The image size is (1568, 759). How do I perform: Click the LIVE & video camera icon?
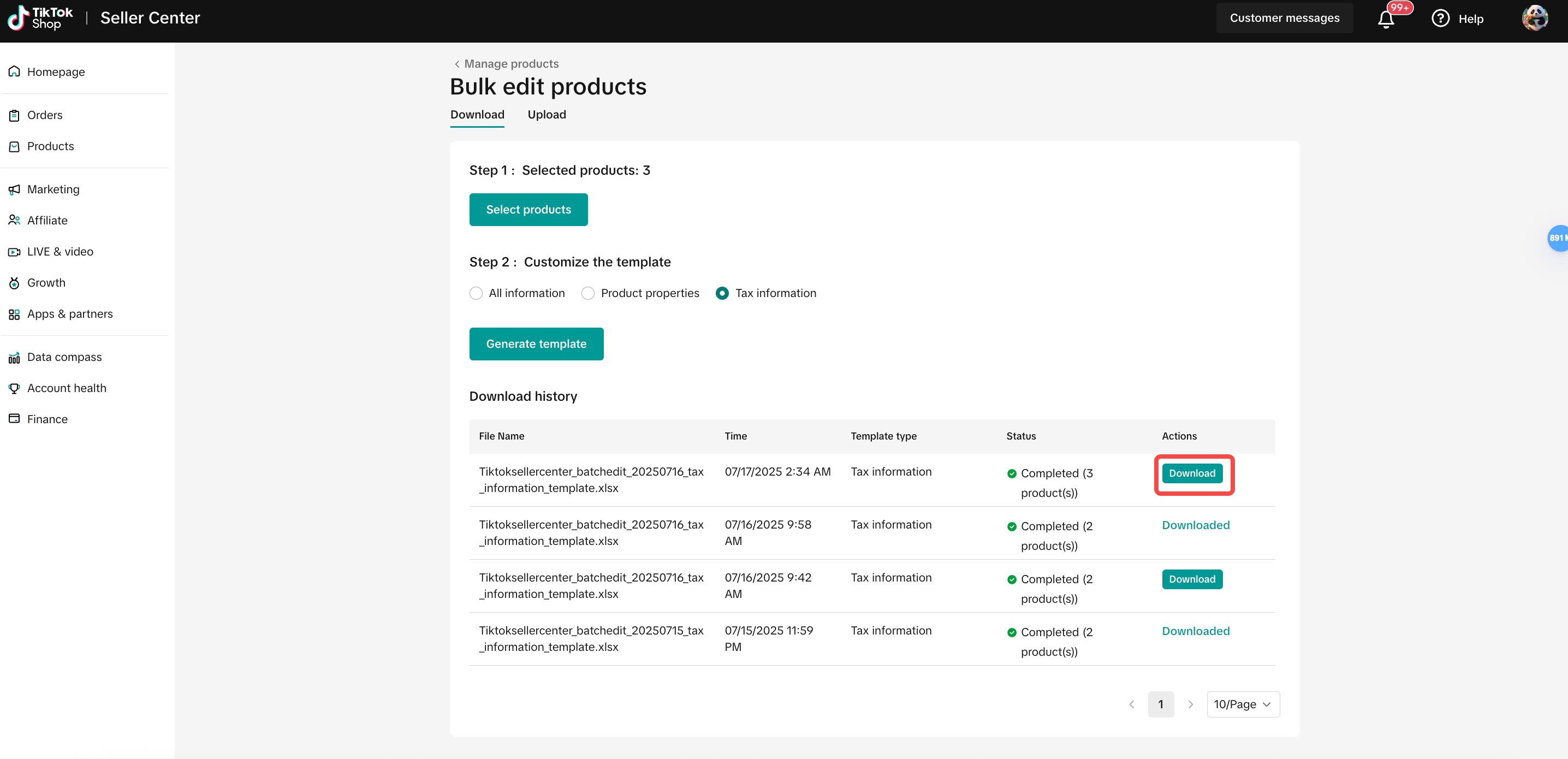[x=14, y=251]
